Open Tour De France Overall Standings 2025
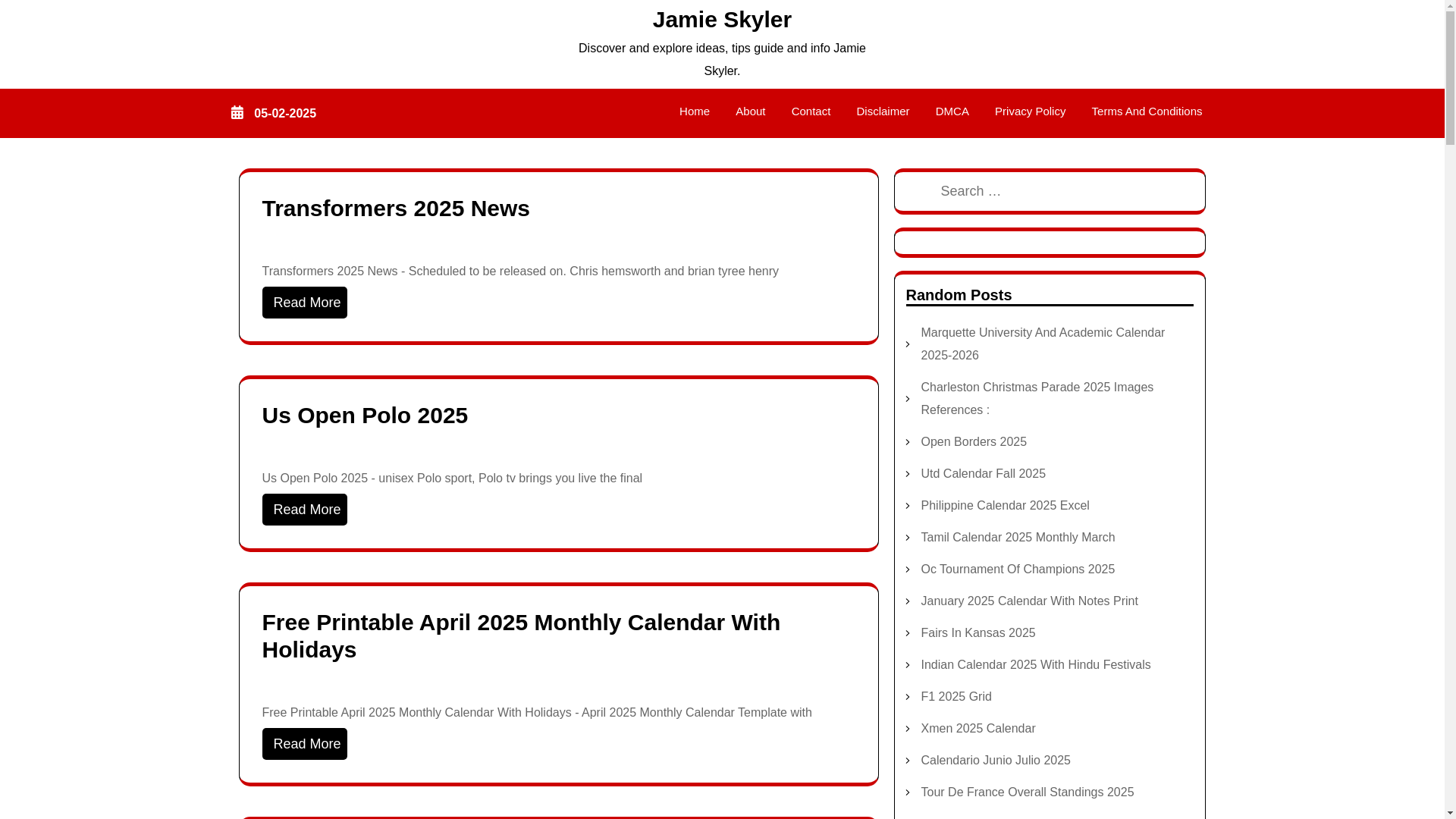This screenshot has height=819, width=1456. (x=1027, y=792)
